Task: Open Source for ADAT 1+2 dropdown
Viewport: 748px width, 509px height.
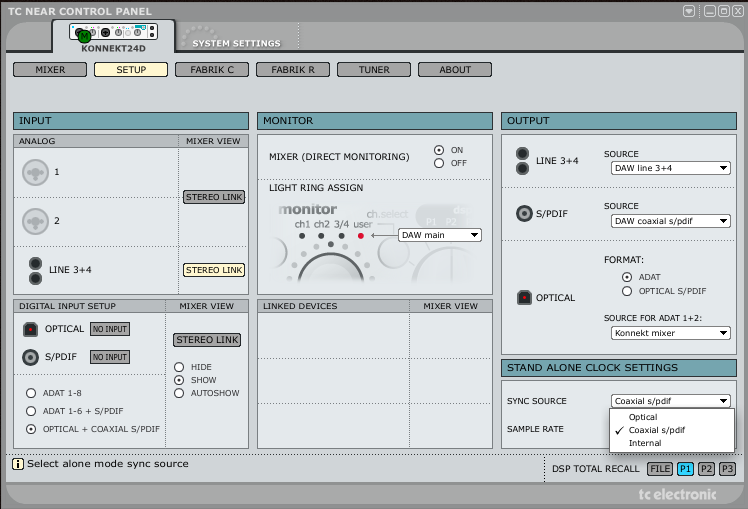Action: [671, 333]
